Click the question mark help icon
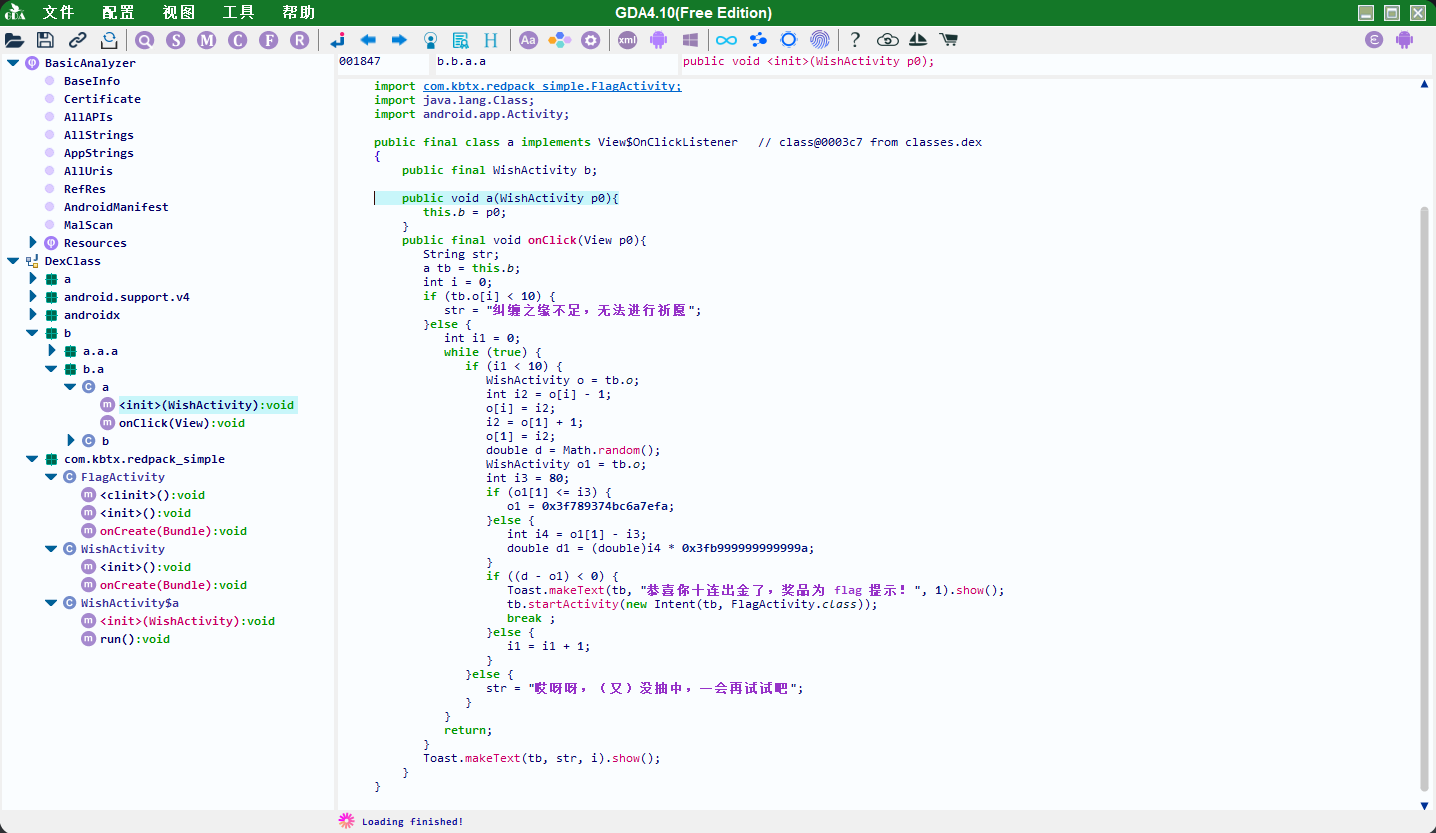Image resolution: width=1436 pixels, height=833 pixels. (x=855, y=40)
